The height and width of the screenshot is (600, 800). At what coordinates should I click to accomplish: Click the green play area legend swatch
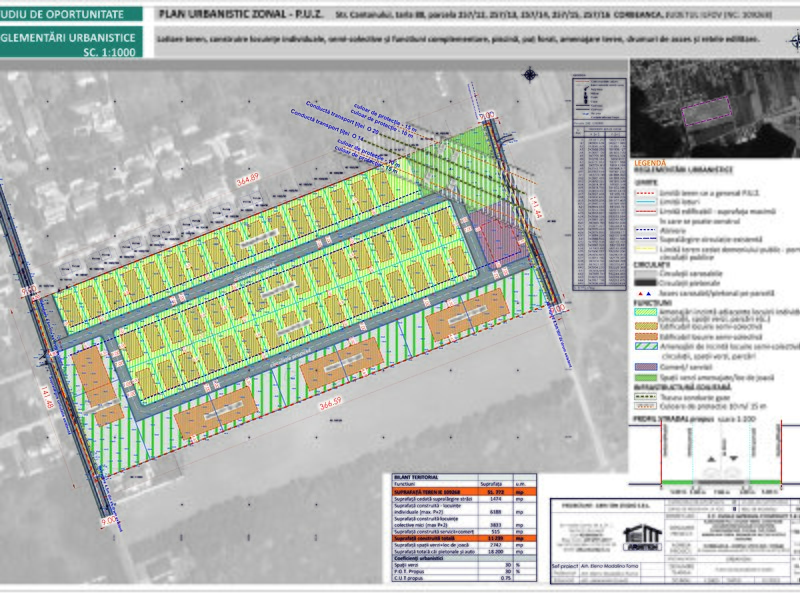coord(646,375)
